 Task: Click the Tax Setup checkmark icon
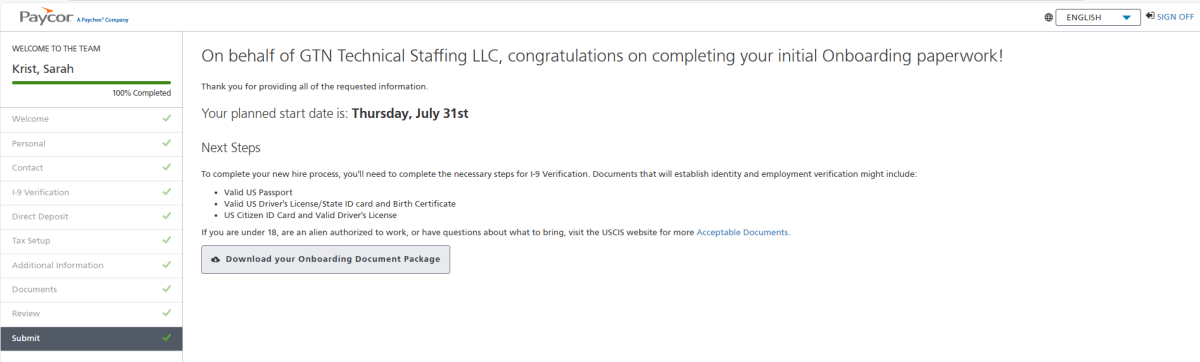pyautogui.click(x=166, y=241)
